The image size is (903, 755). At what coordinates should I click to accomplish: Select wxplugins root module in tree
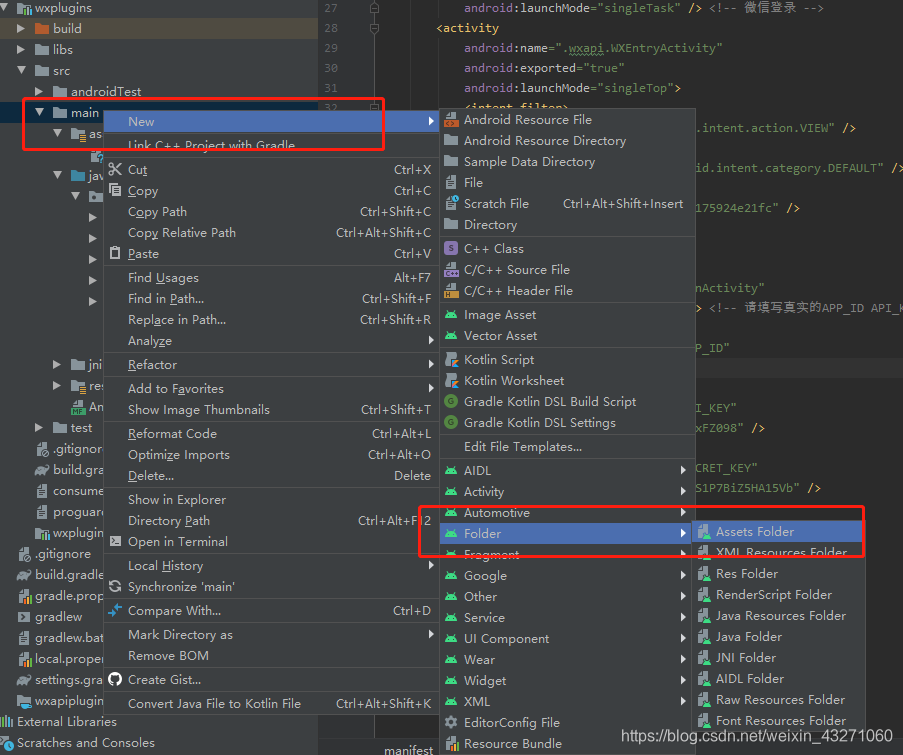(63, 8)
